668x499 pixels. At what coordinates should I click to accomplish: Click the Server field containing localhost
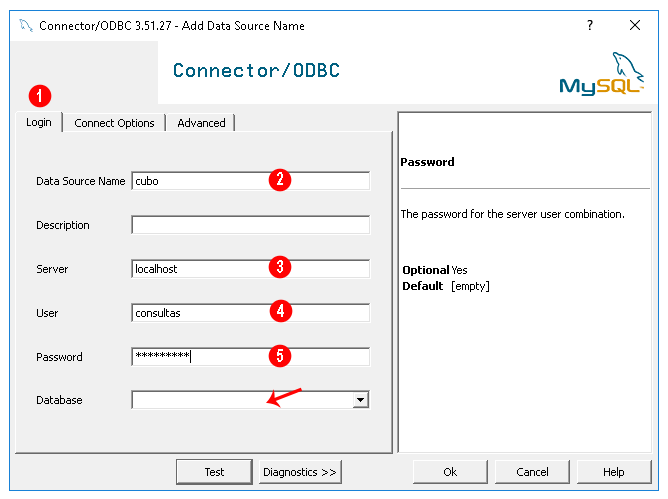pyautogui.click(x=250, y=269)
